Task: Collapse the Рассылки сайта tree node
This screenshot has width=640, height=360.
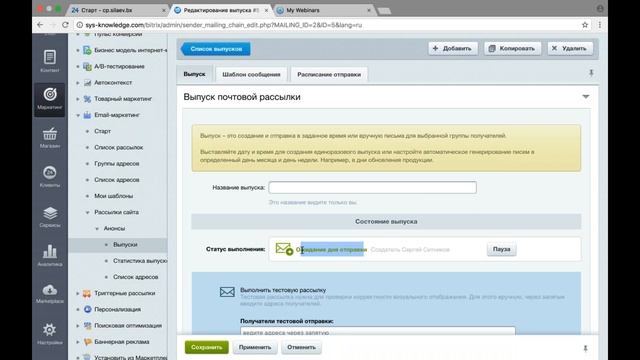Action: tap(87, 213)
